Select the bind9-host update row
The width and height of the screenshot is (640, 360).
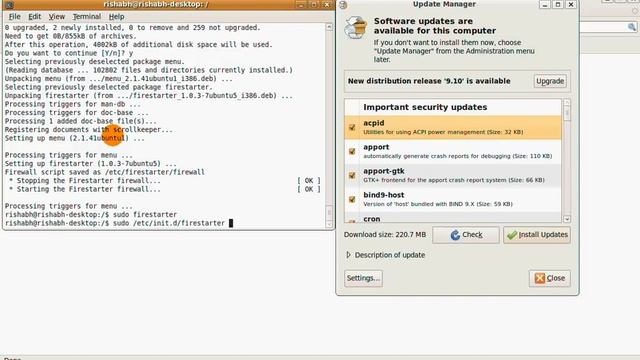pyautogui.click(x=453, y=200)
